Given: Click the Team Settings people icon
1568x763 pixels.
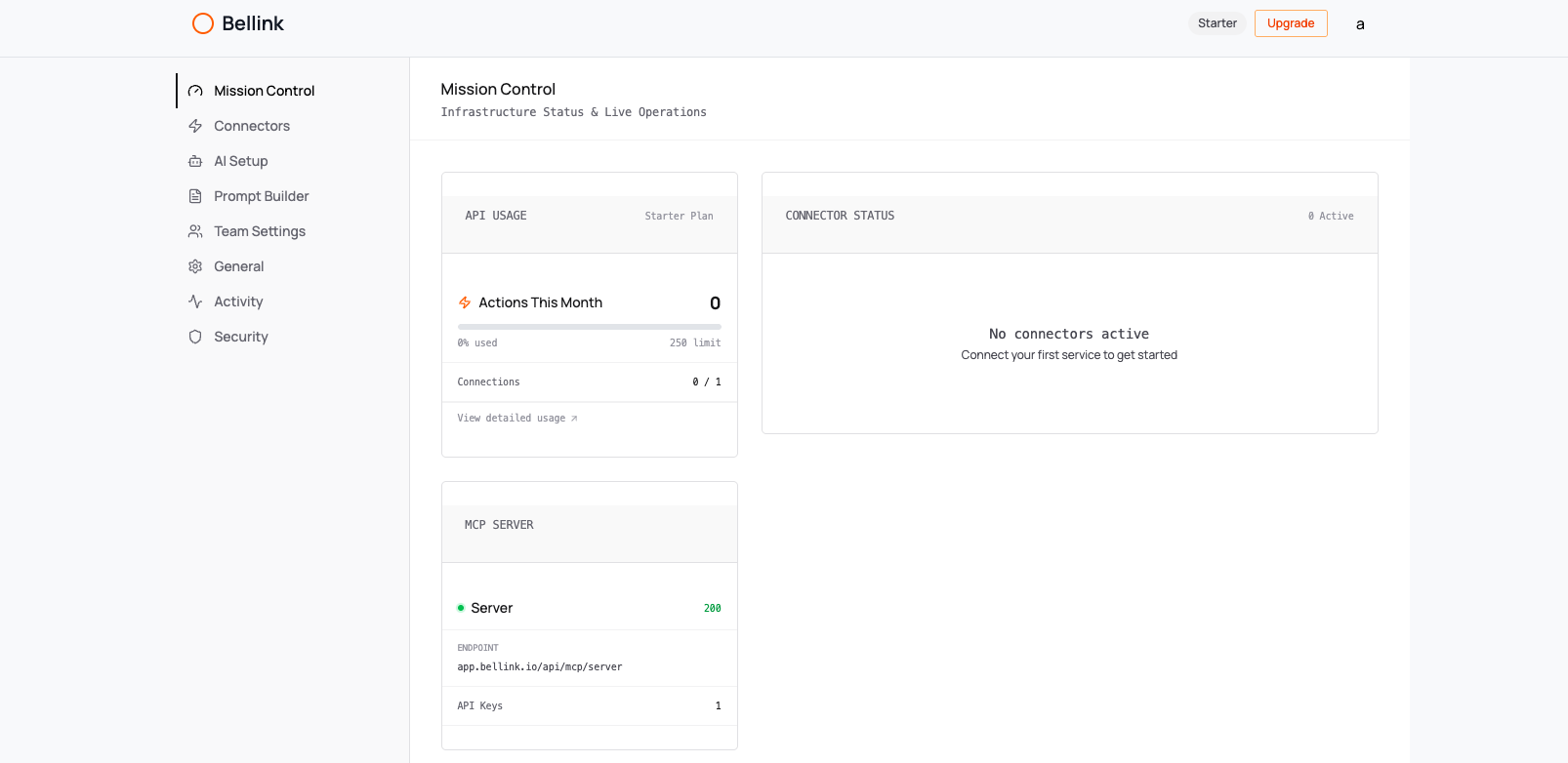Looking at the screenshot, I should pyautogui.click(x=195, y=231).
